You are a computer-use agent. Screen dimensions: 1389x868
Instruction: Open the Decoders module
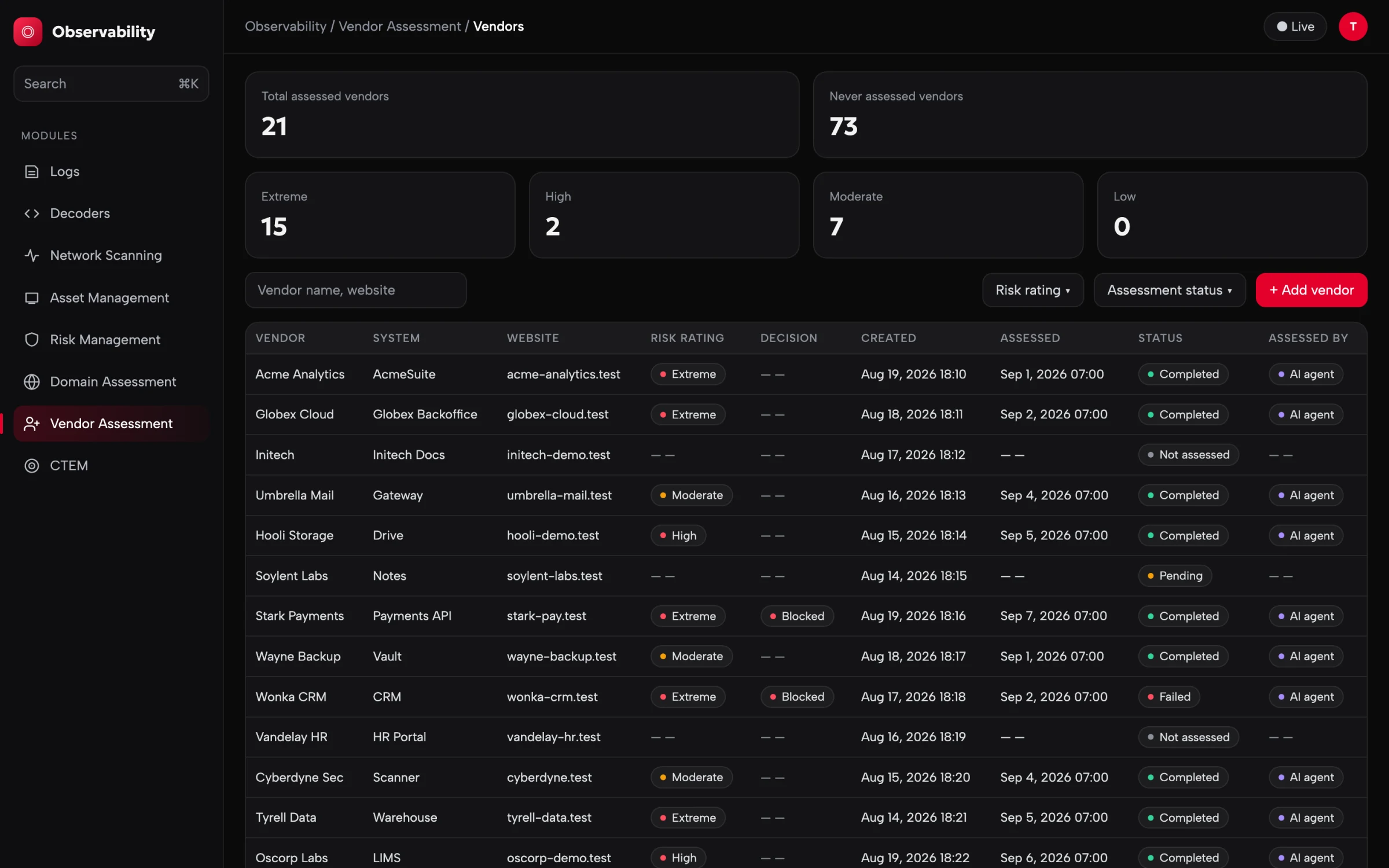tap(111, 214)
